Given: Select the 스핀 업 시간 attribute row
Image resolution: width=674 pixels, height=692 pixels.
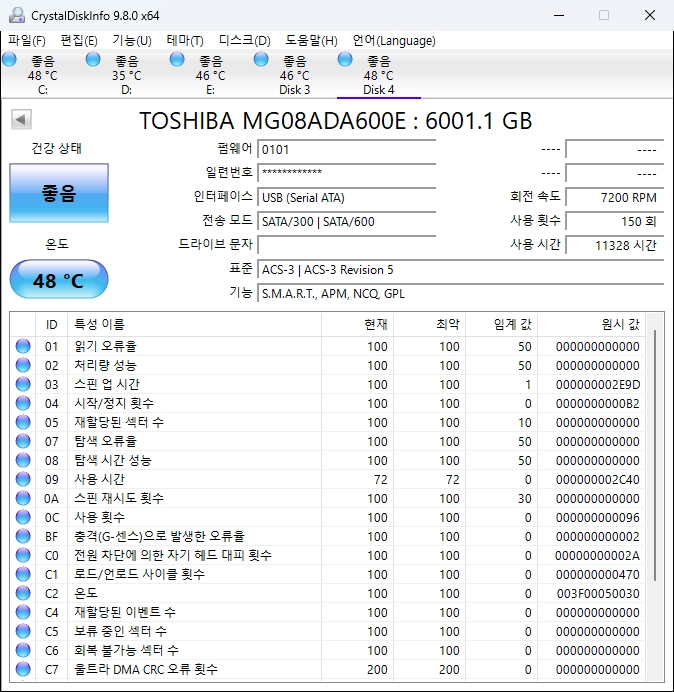Looking at the screenshot, I should [328, 384].
